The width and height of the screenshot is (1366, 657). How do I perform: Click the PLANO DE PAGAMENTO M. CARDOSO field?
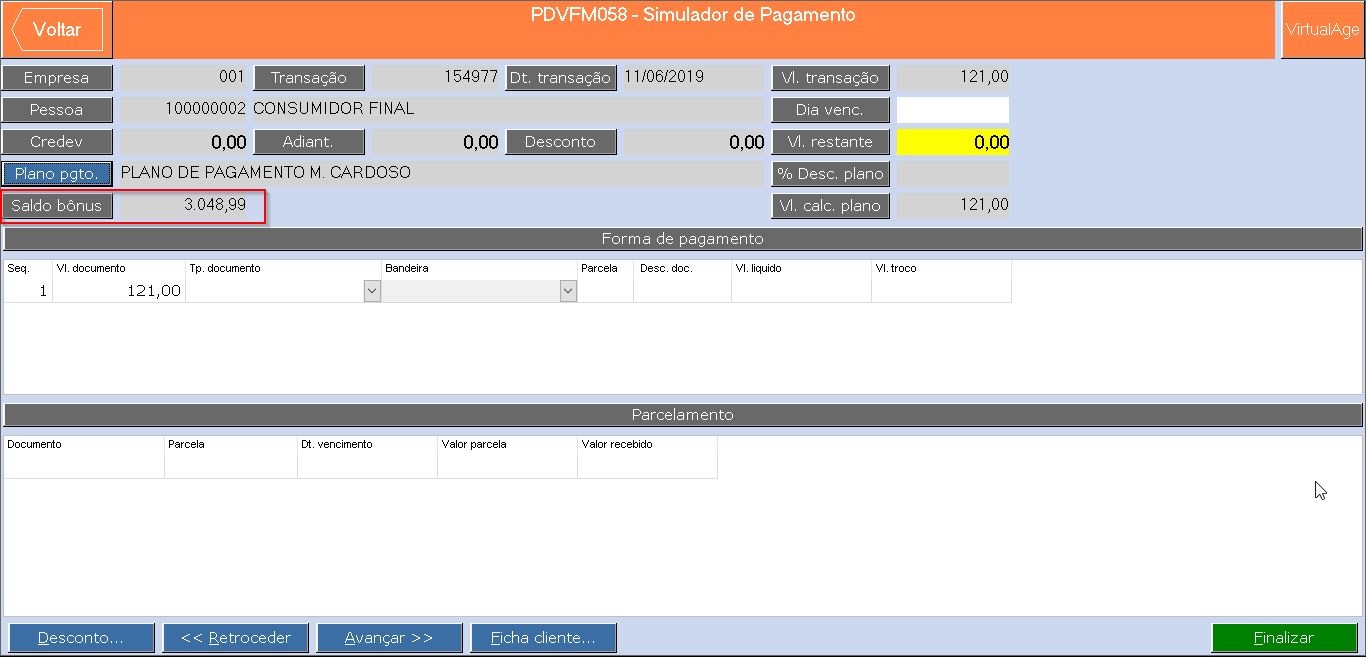[x=441, y=173]
